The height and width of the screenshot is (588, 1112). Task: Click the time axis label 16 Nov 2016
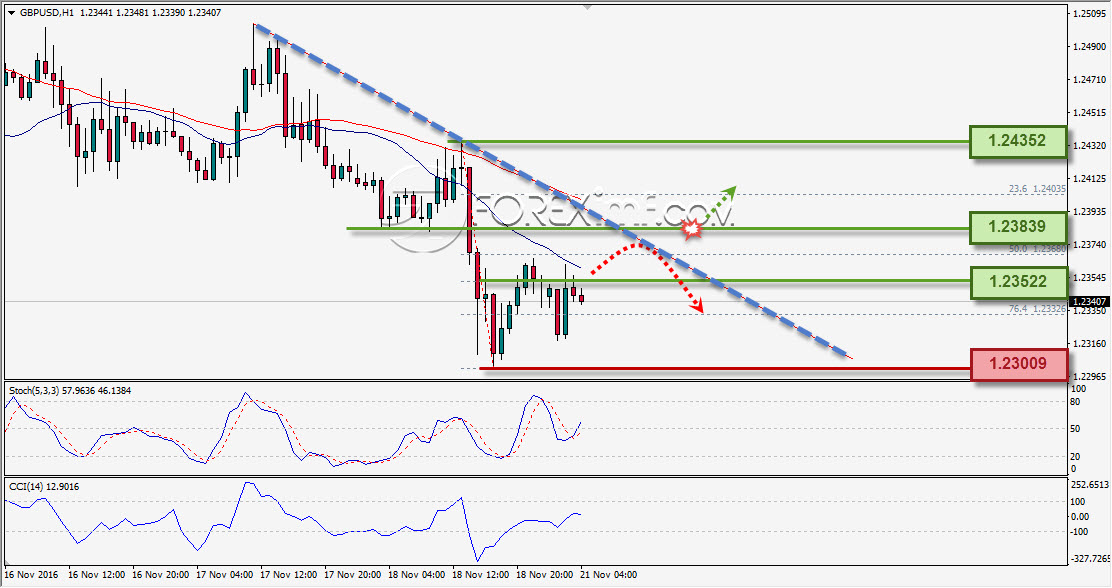(31, 575)
